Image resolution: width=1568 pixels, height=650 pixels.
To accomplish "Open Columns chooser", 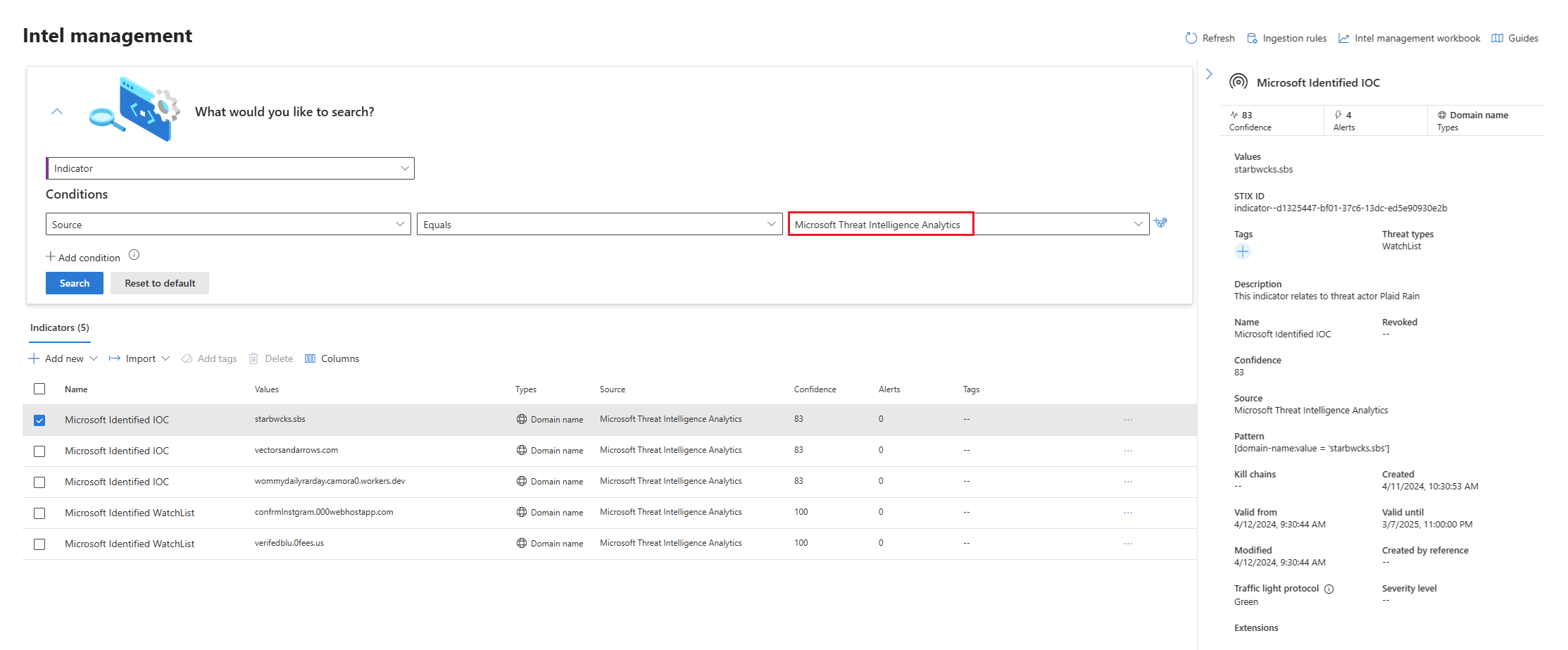I will tap(332, 358).
